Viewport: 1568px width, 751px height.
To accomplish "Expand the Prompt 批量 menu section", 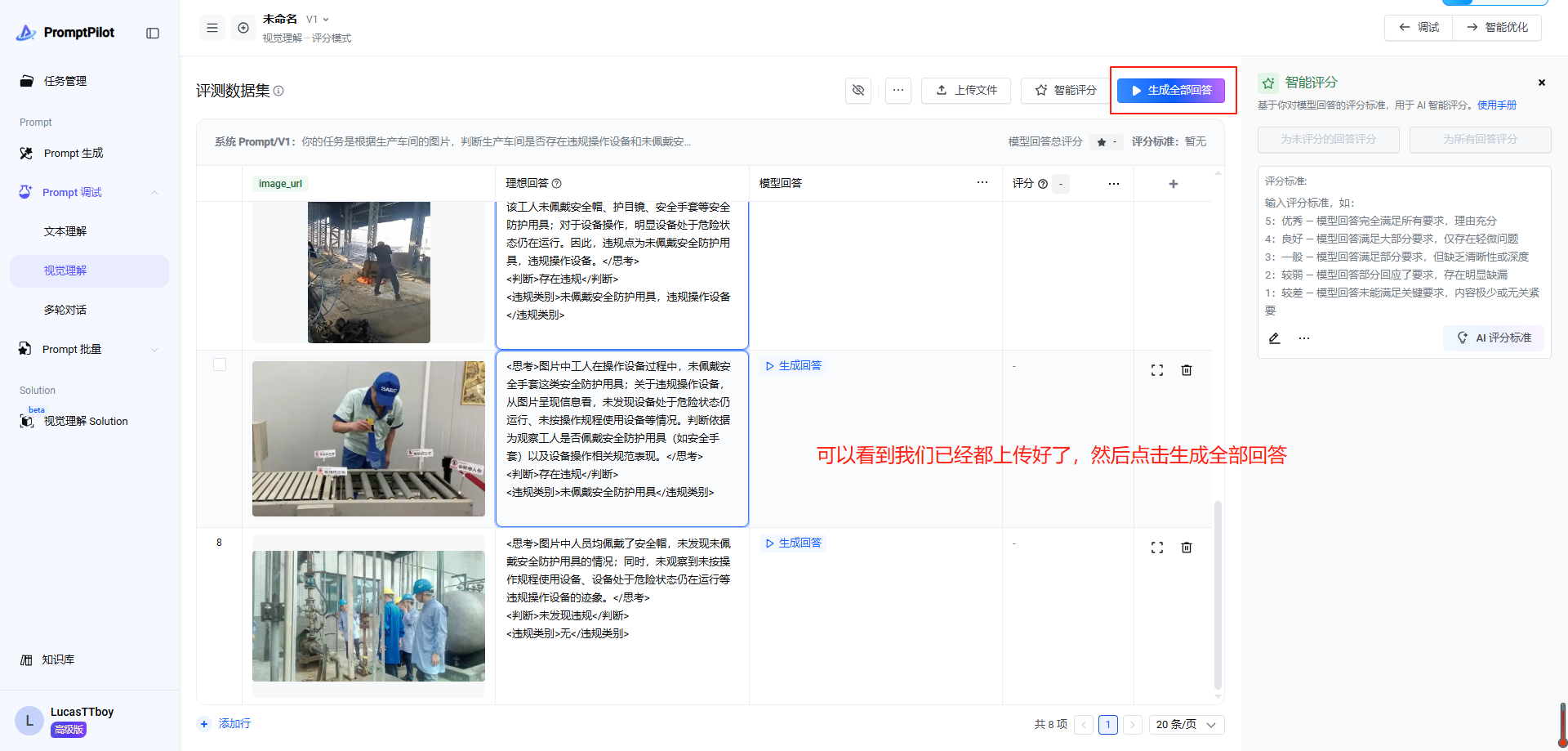I will pos(154,350).
